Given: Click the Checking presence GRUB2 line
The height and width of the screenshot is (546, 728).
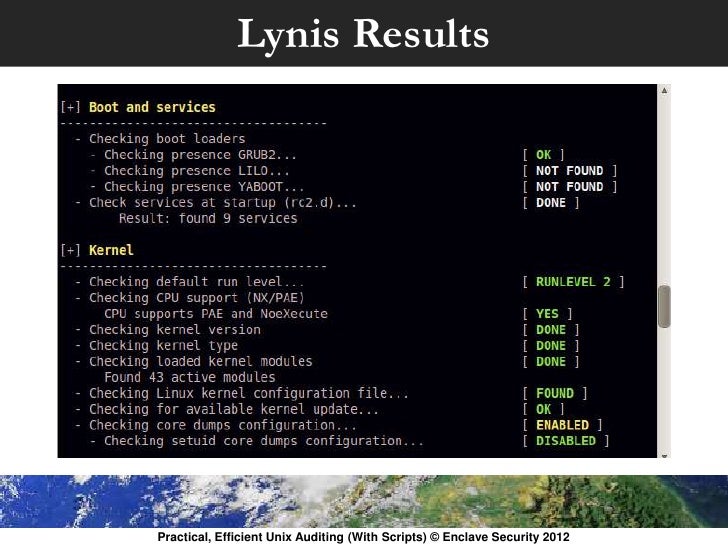Looking at the screenshot, I should (x=193, y=155).
